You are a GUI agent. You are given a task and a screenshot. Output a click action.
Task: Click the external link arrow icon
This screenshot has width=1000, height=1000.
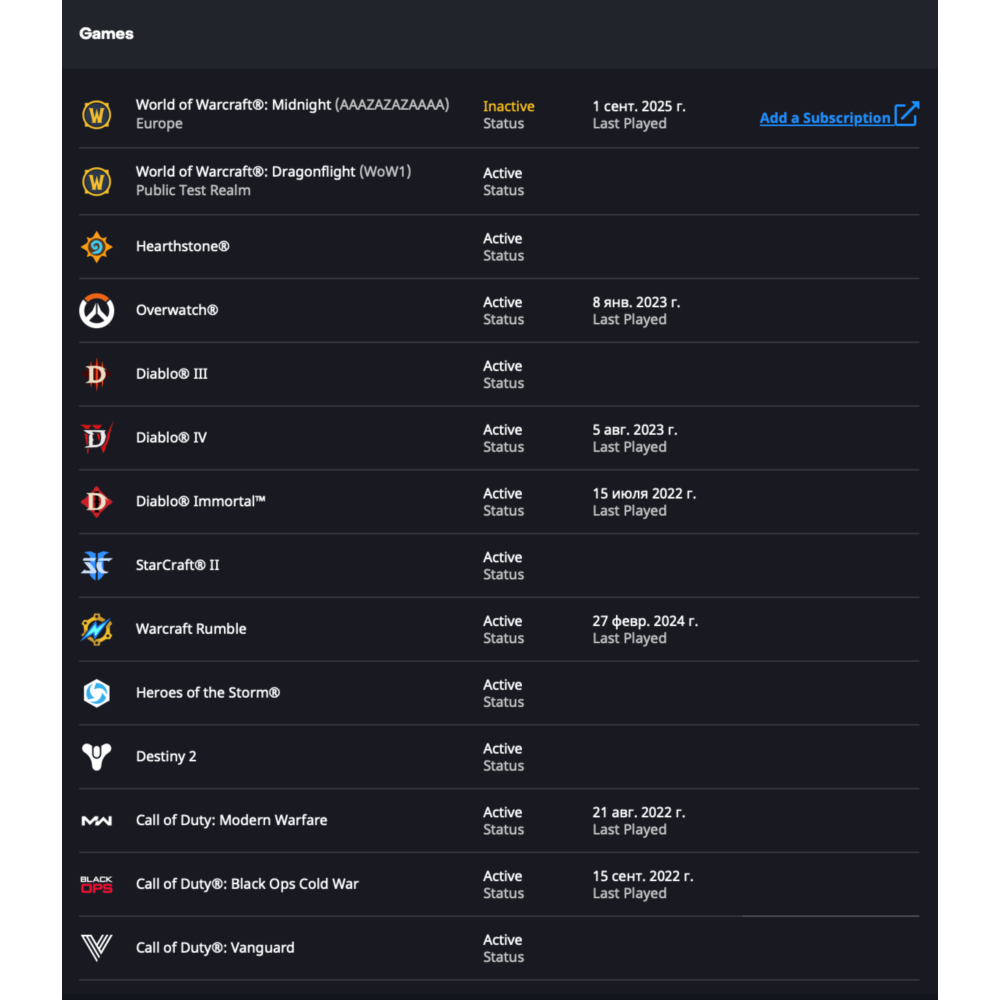click(906, 114)
